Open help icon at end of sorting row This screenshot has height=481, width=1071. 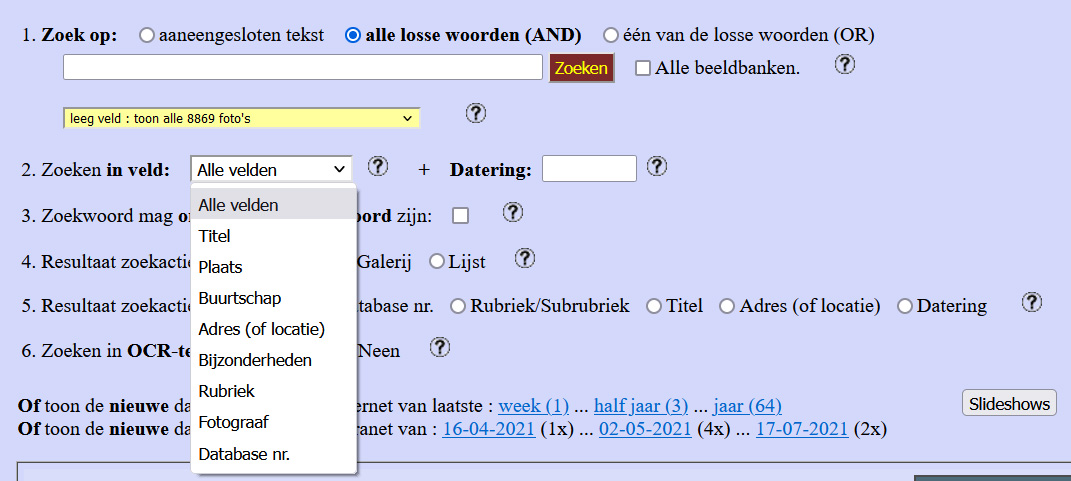click(1031, 303)
